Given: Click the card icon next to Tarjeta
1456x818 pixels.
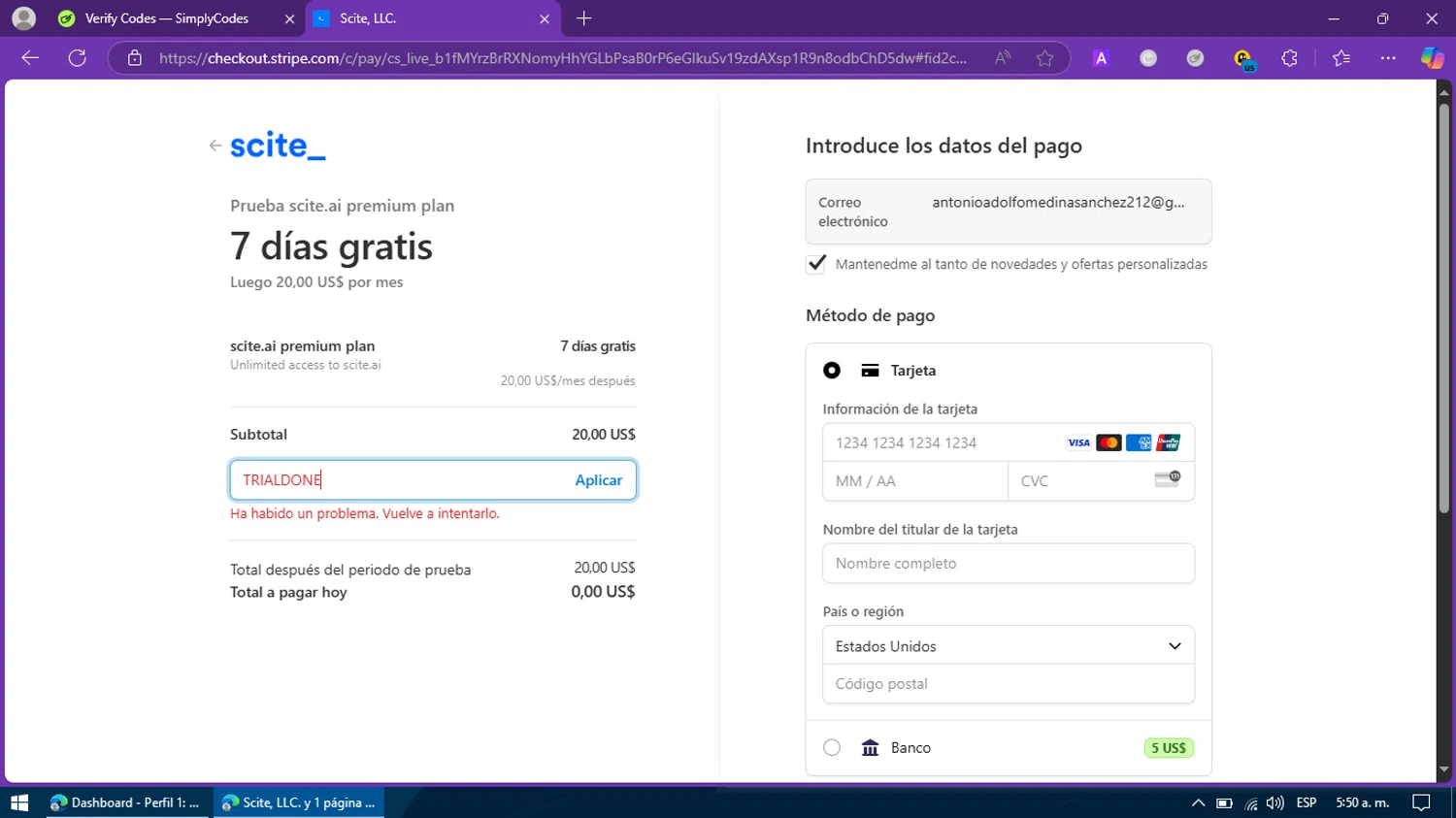Looking at the screenshot, I should [870, 371].
